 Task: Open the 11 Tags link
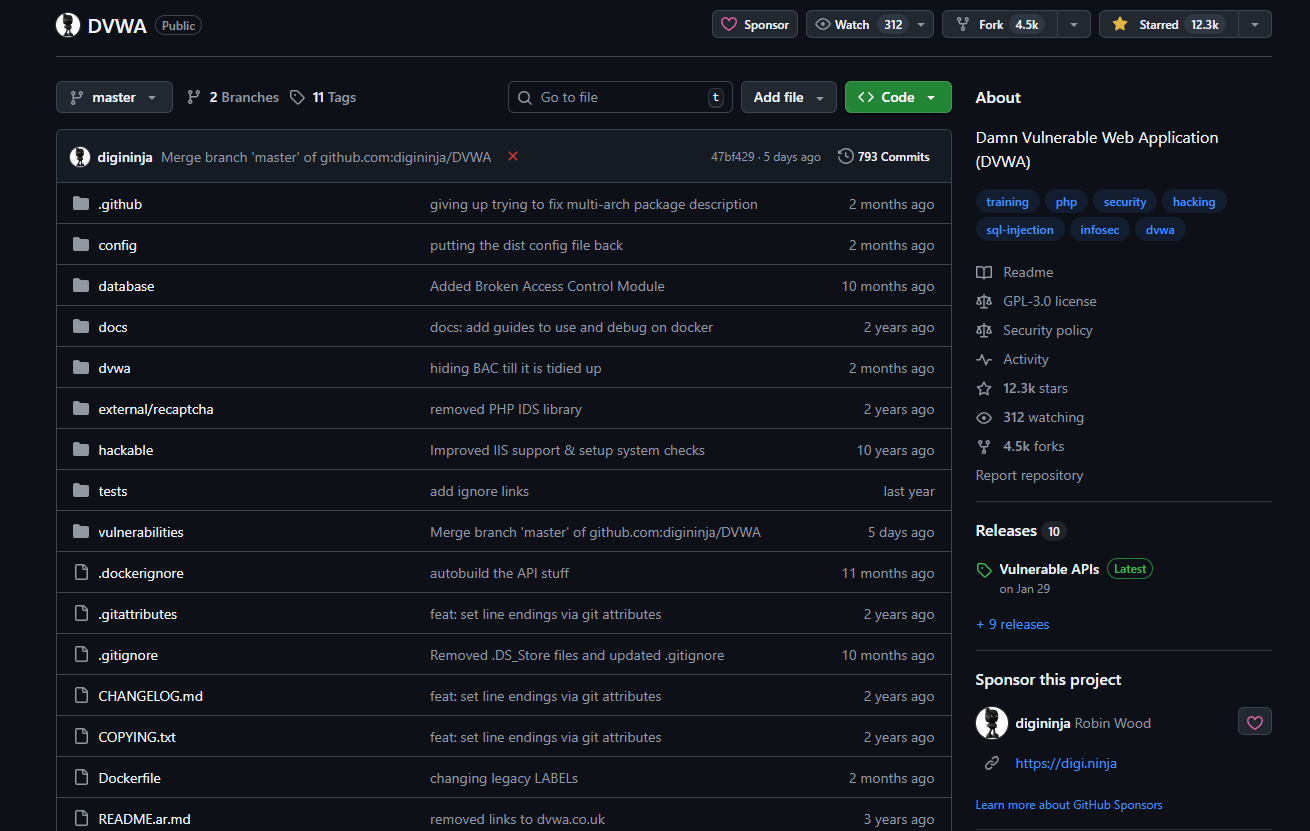(323, 97)
